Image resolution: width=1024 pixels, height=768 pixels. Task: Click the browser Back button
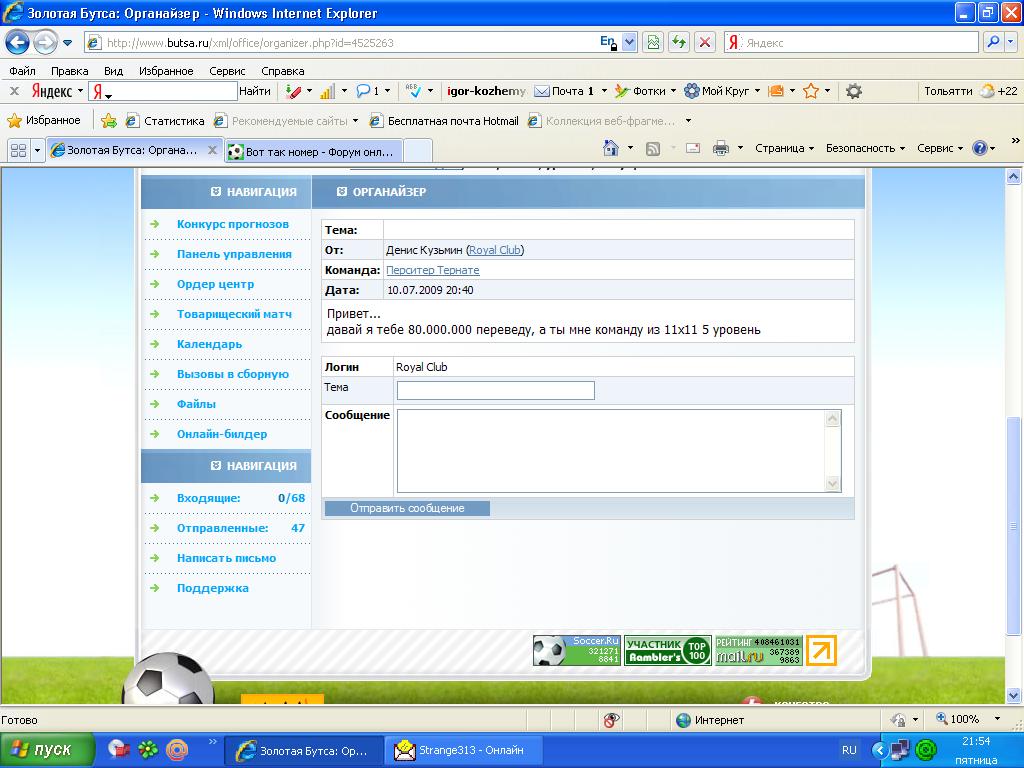[x=17, y=43]
